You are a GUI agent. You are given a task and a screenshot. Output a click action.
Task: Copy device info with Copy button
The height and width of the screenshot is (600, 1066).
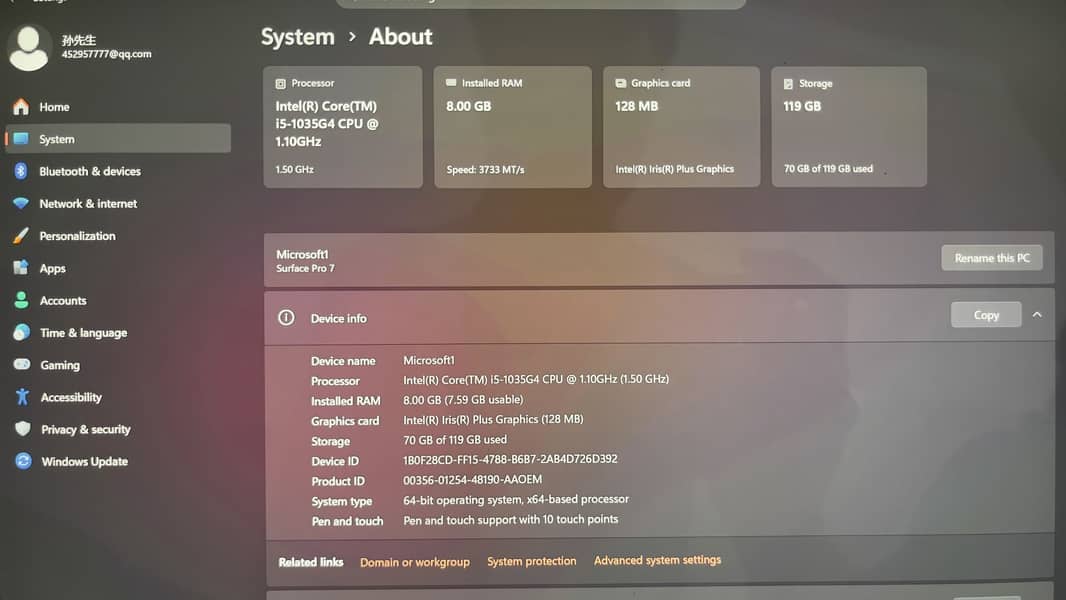point(986,315)
